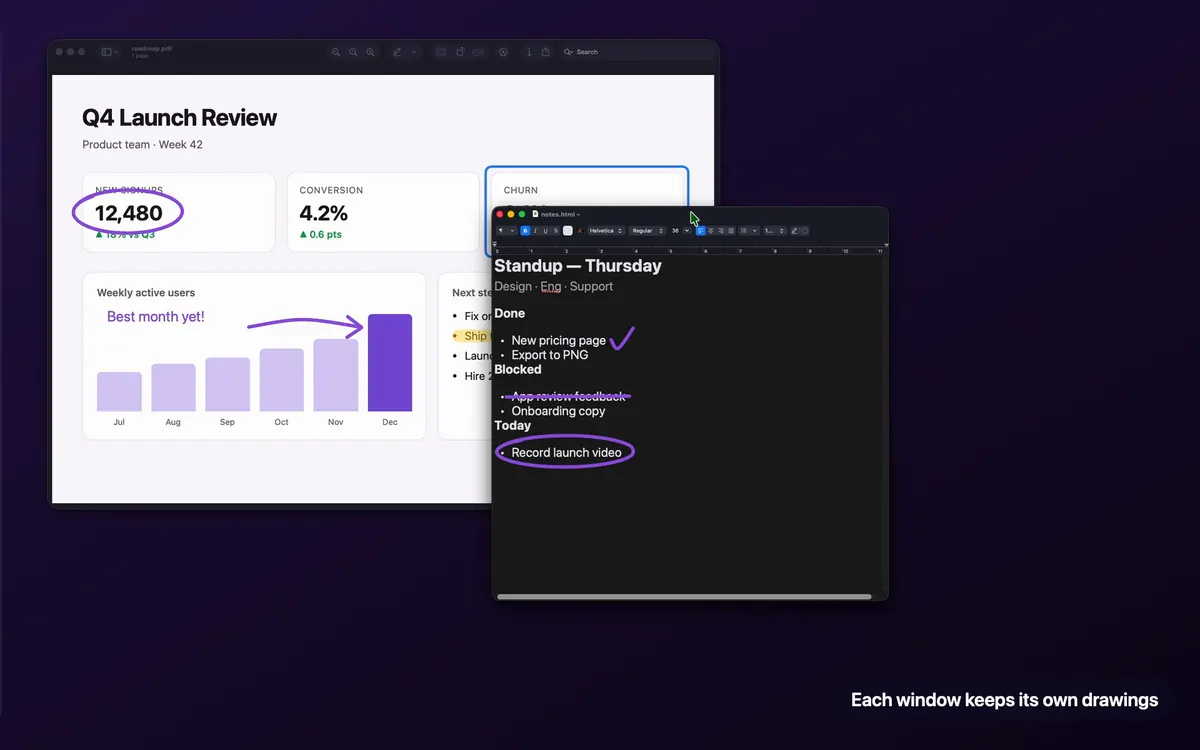
Task: Toggle the sidebar in the Preview window
Action: pos(107,52)
